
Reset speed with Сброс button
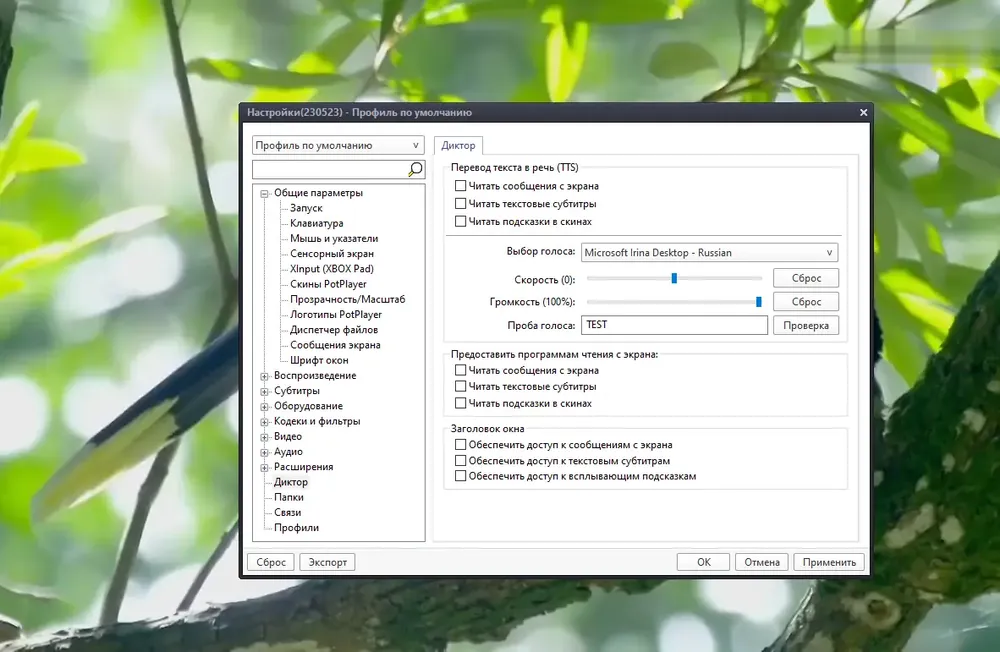coord(806,278)
